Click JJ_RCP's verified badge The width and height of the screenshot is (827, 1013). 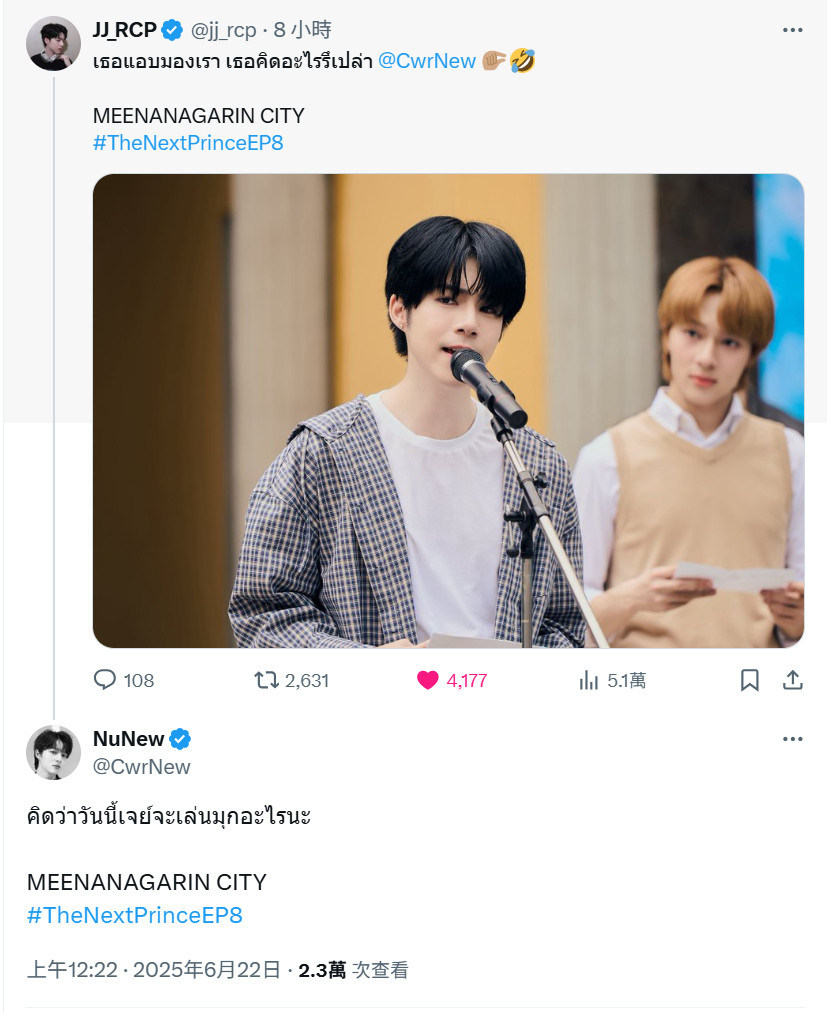coord(172,30)
